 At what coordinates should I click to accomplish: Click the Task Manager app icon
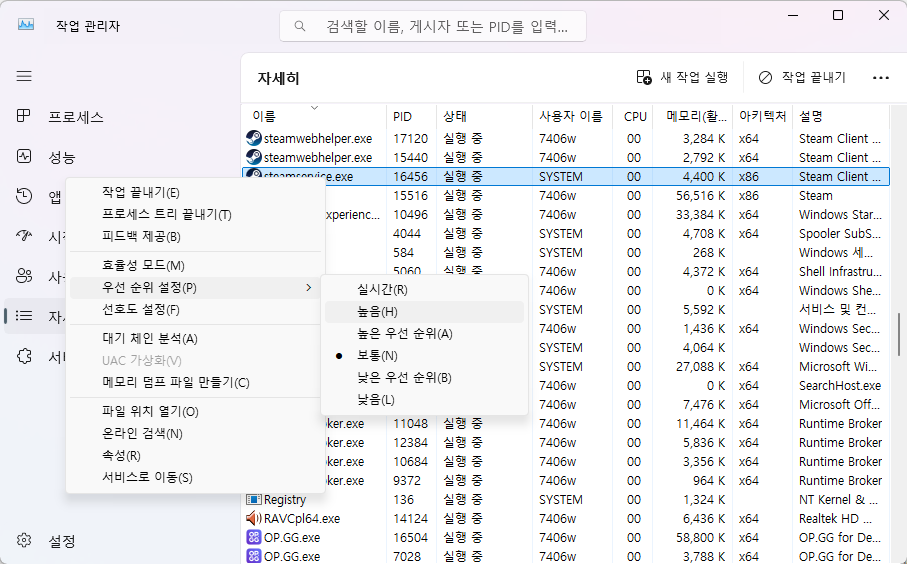(26, 25)
